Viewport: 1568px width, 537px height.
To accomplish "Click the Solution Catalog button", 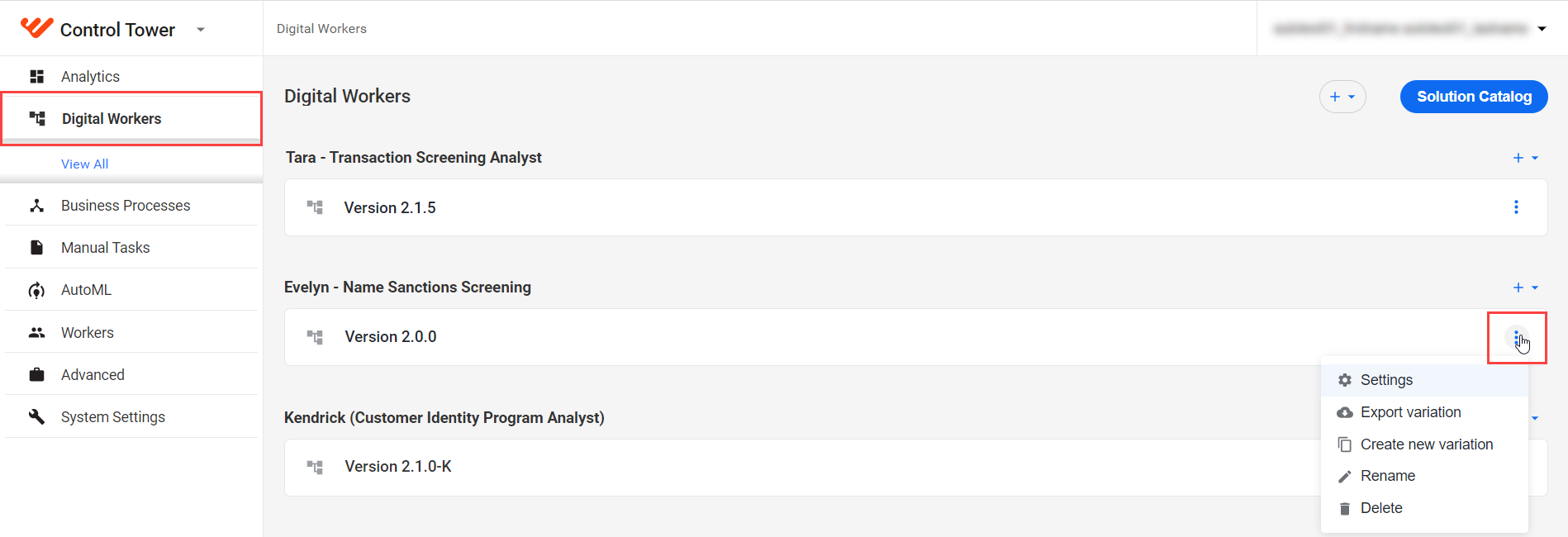I will [x=1474, y=97].
